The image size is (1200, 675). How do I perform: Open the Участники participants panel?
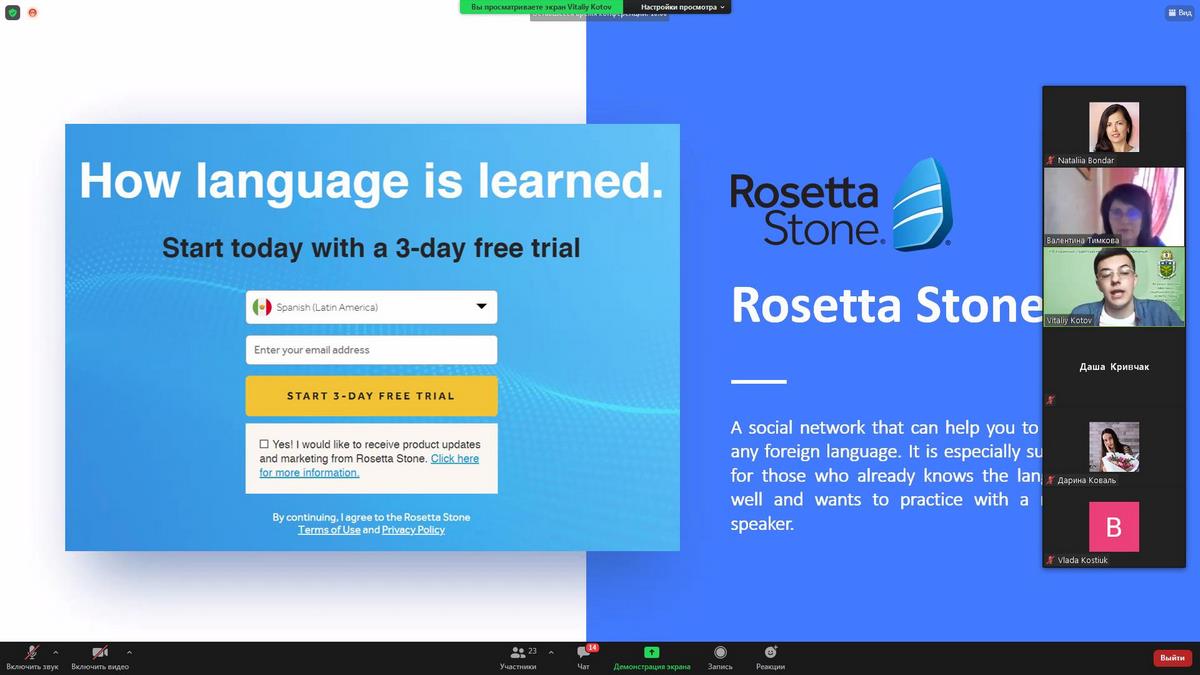518,652
